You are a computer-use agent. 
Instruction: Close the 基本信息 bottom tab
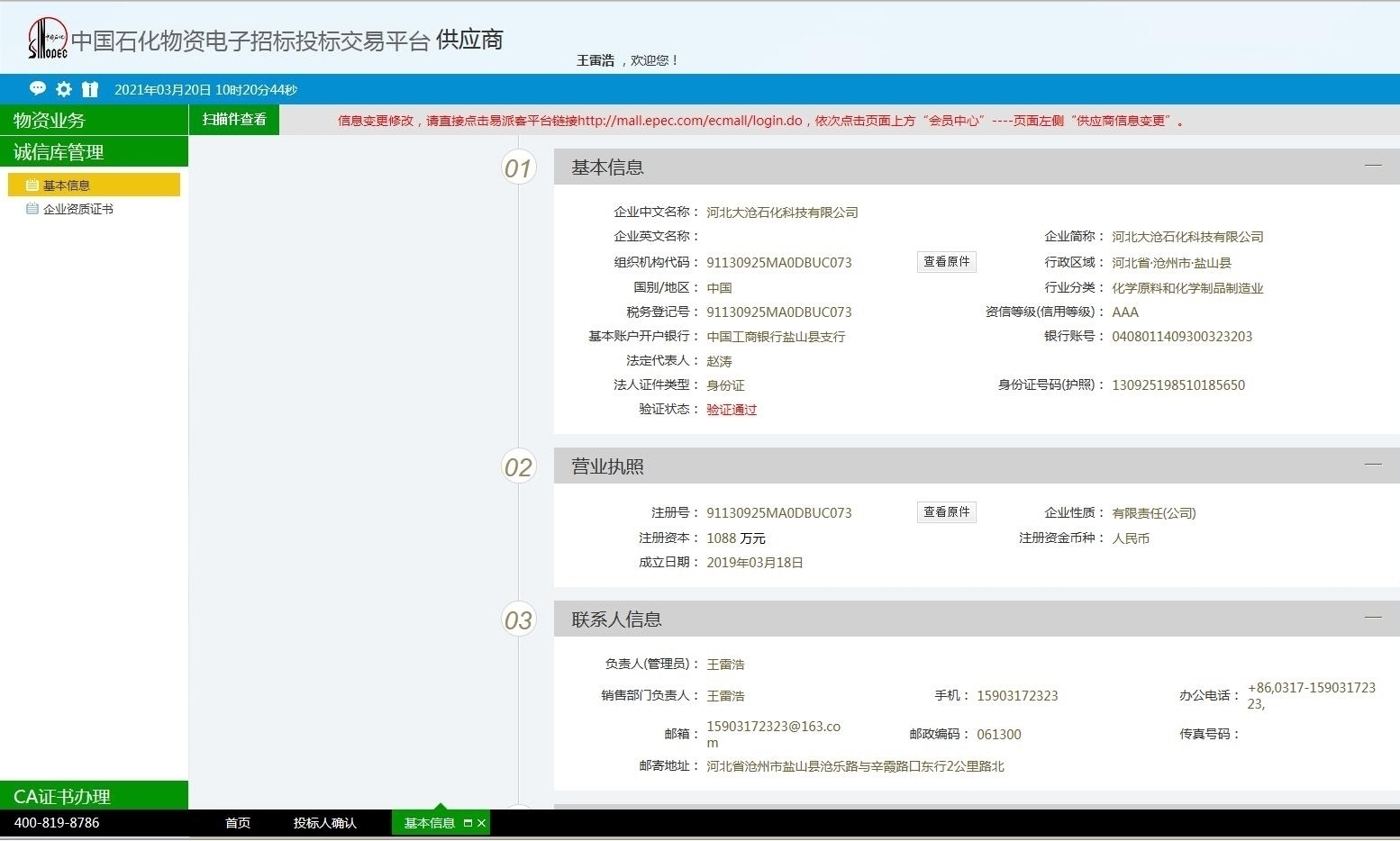point(481,823)
